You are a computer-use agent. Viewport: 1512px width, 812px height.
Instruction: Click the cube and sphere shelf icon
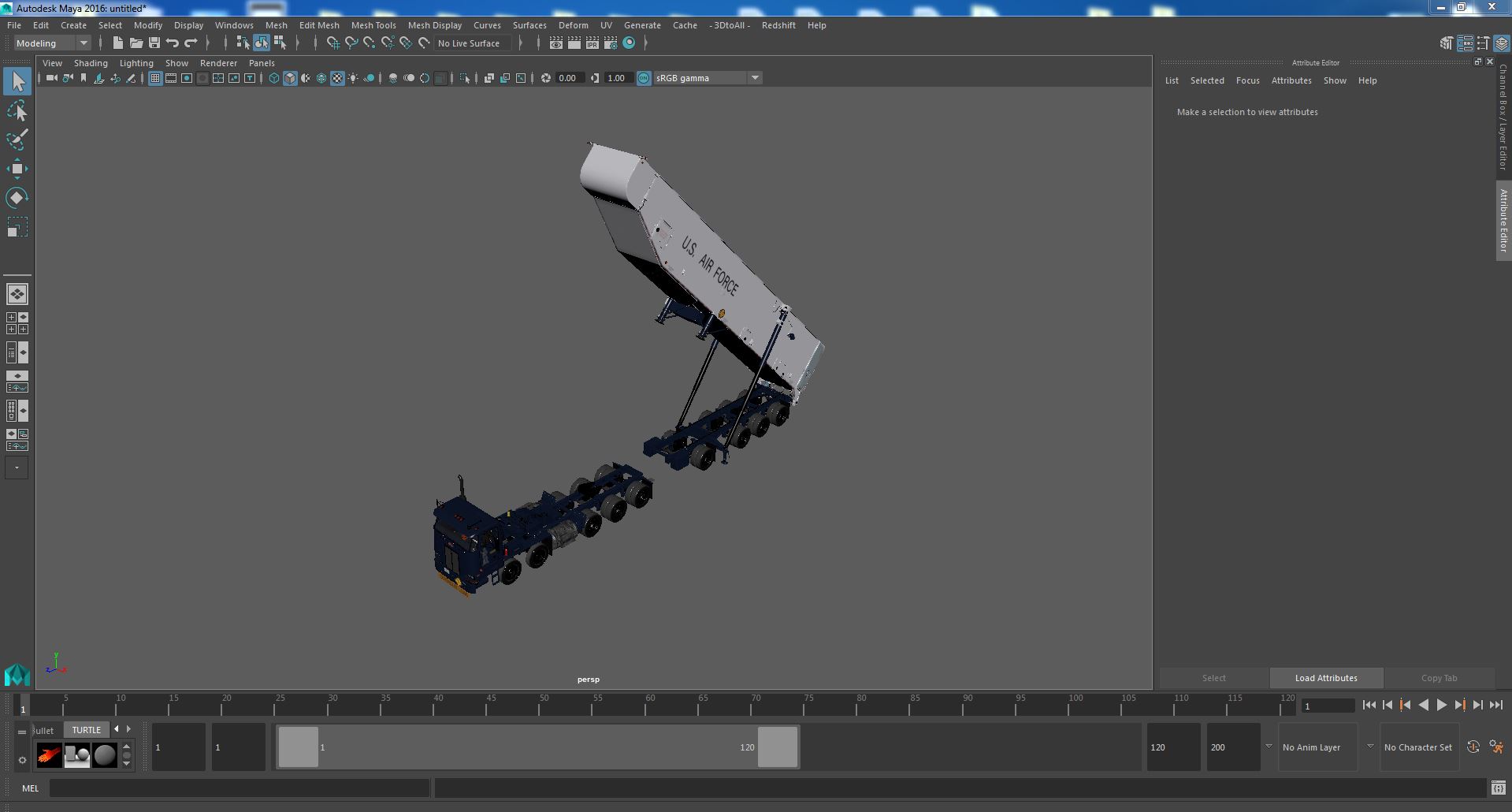[x=76, y=755]
